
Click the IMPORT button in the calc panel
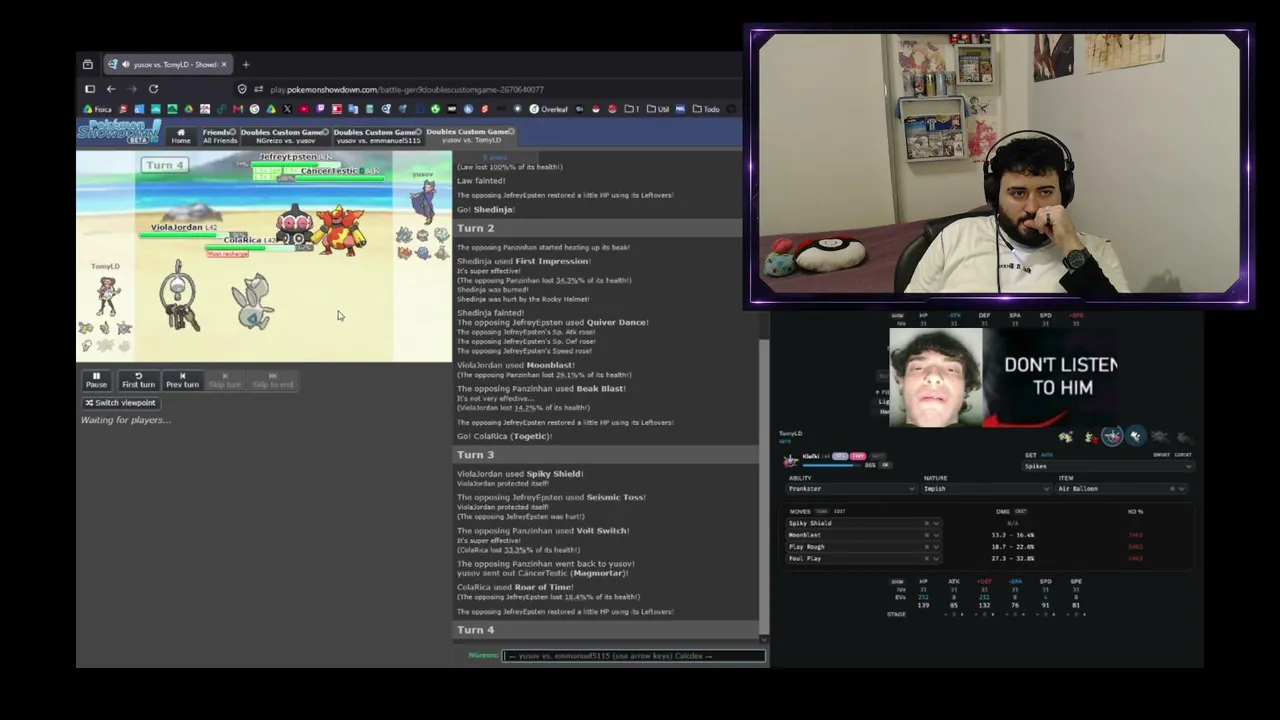pos(1161,455)
